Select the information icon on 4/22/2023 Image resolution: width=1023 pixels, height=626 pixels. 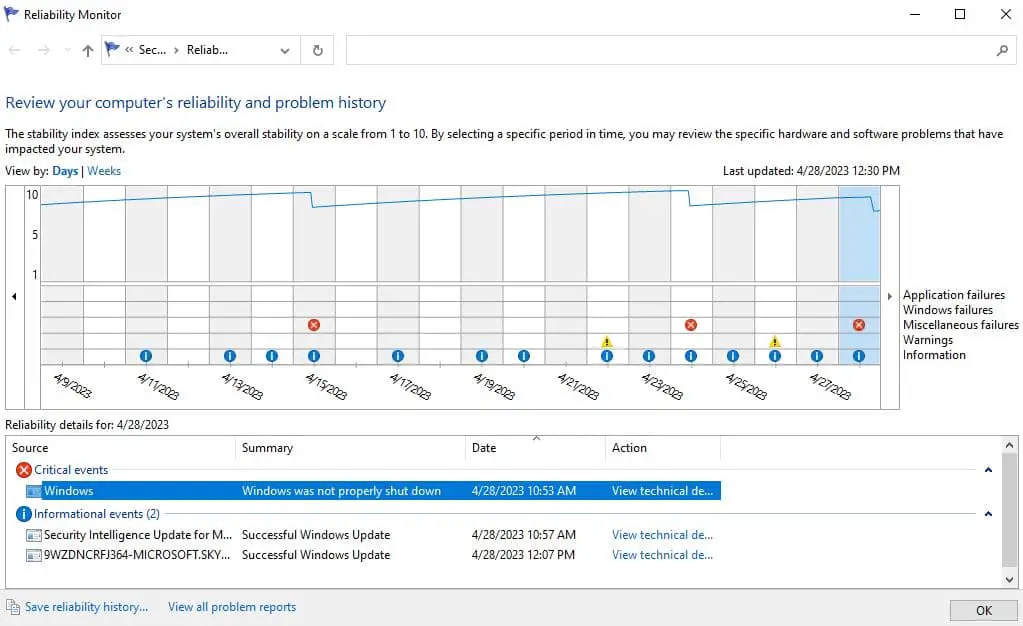tap(607, 356)
